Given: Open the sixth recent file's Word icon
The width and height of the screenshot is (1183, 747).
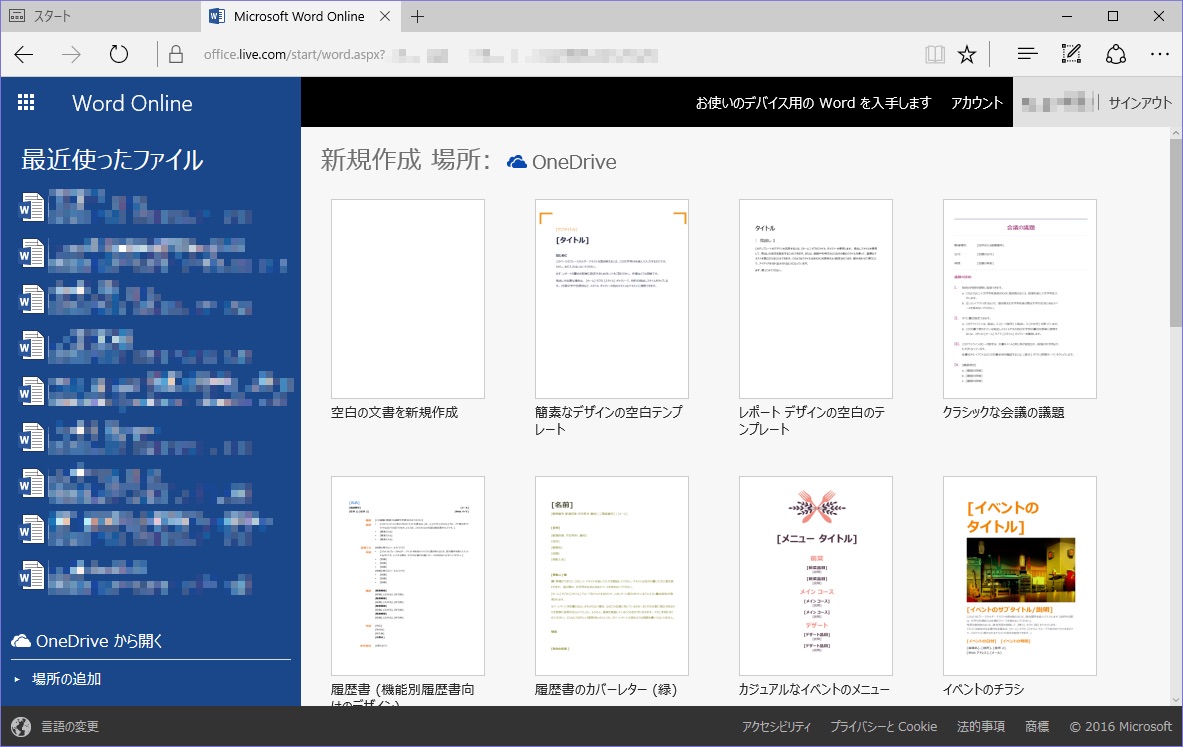Looking at the screenshot, I should click(x=32, y=438).
